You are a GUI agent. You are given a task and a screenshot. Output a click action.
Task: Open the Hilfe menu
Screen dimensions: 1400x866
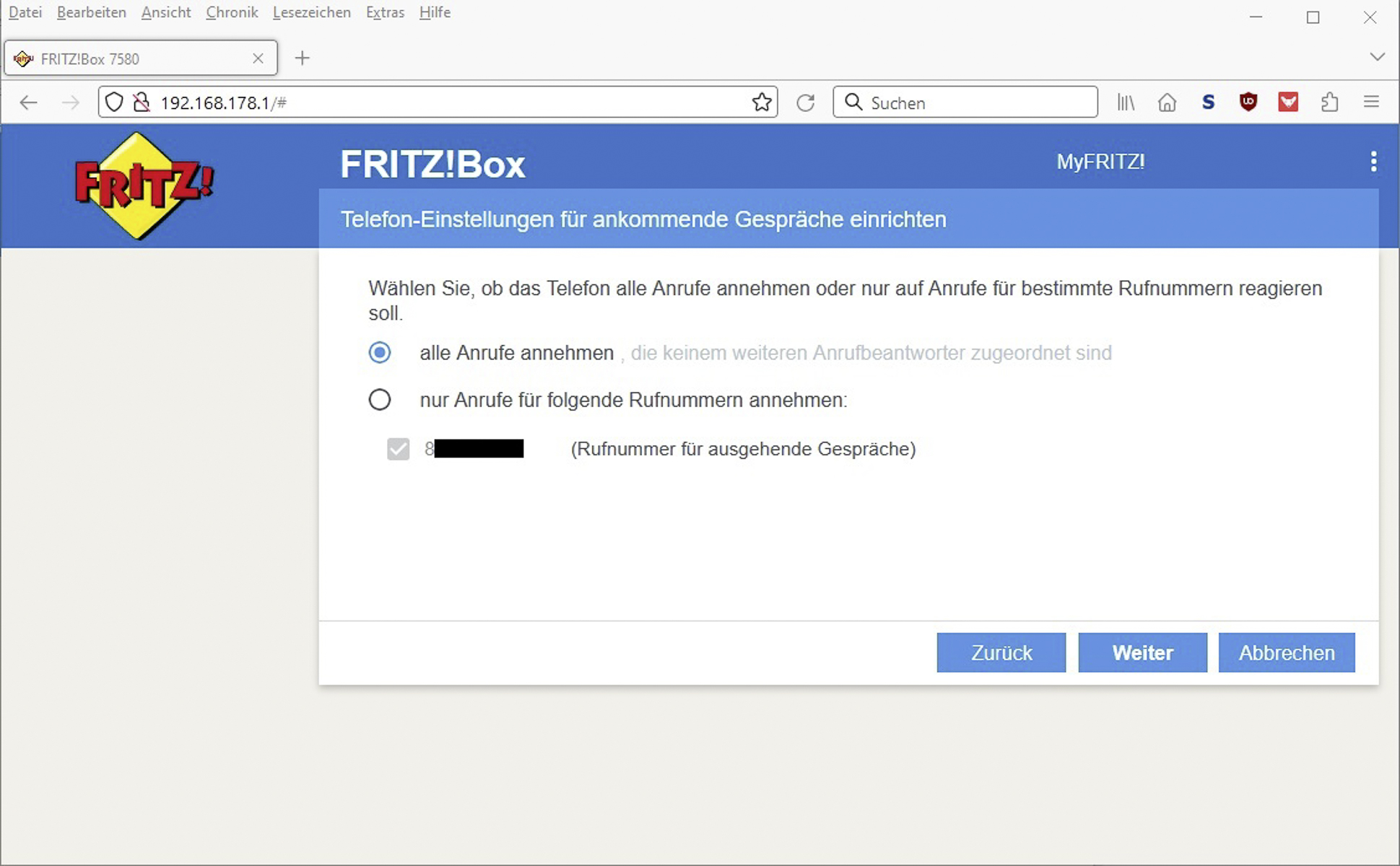(435, 12)
